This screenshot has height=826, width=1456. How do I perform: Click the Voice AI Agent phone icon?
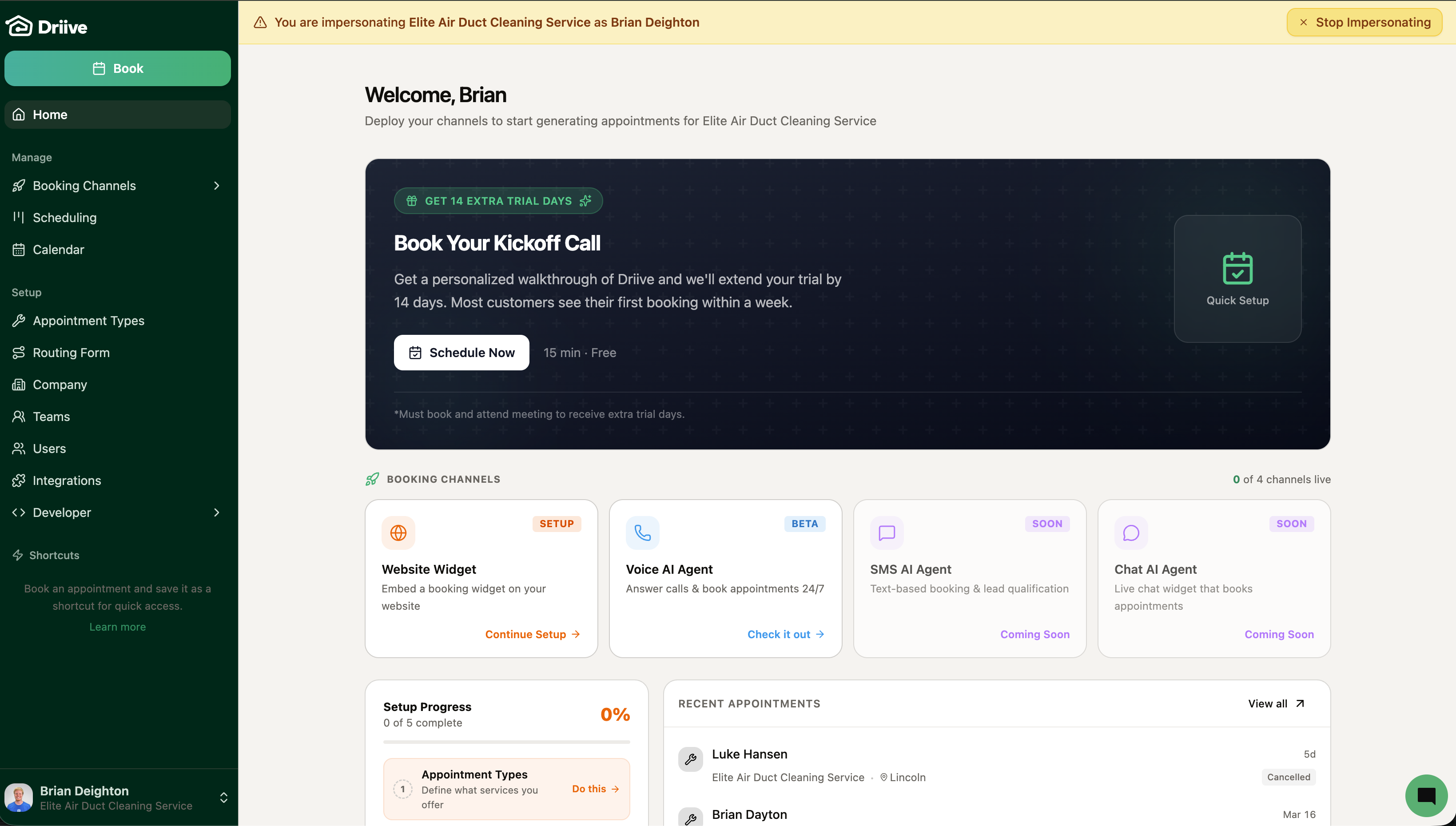point(642,533)
